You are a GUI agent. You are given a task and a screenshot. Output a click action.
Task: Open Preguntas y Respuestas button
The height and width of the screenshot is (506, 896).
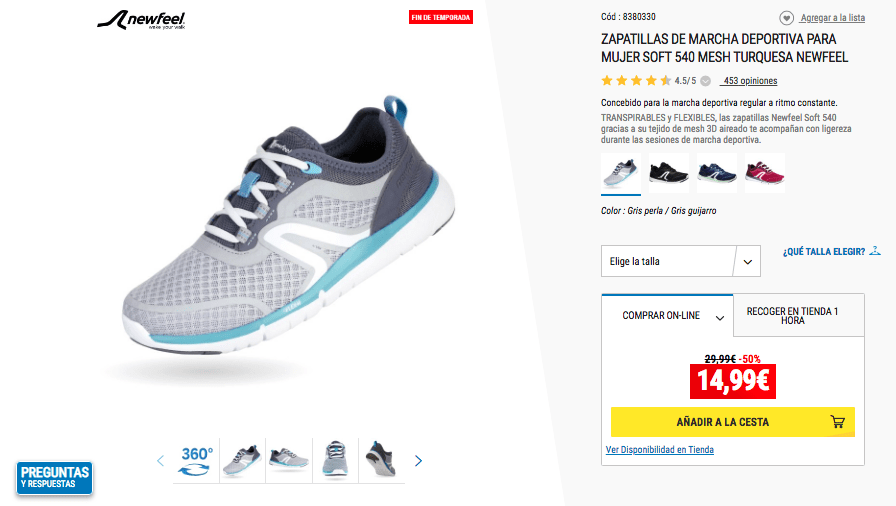click(54, 478)
